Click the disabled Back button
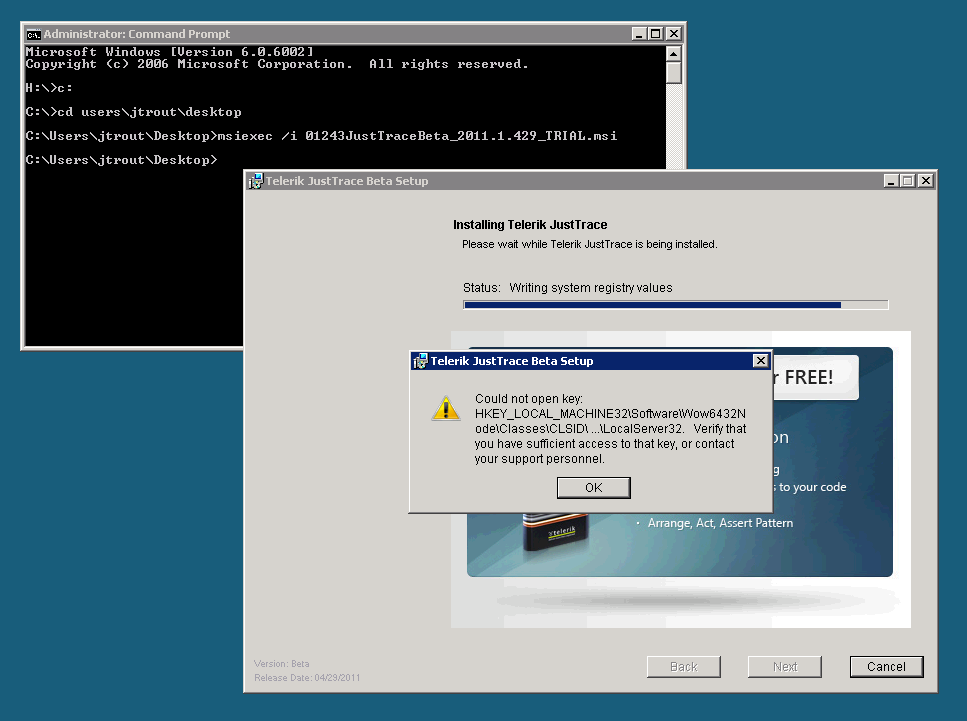Image resolution: width=967 pixels, height=721 pixels. [683, 666]
